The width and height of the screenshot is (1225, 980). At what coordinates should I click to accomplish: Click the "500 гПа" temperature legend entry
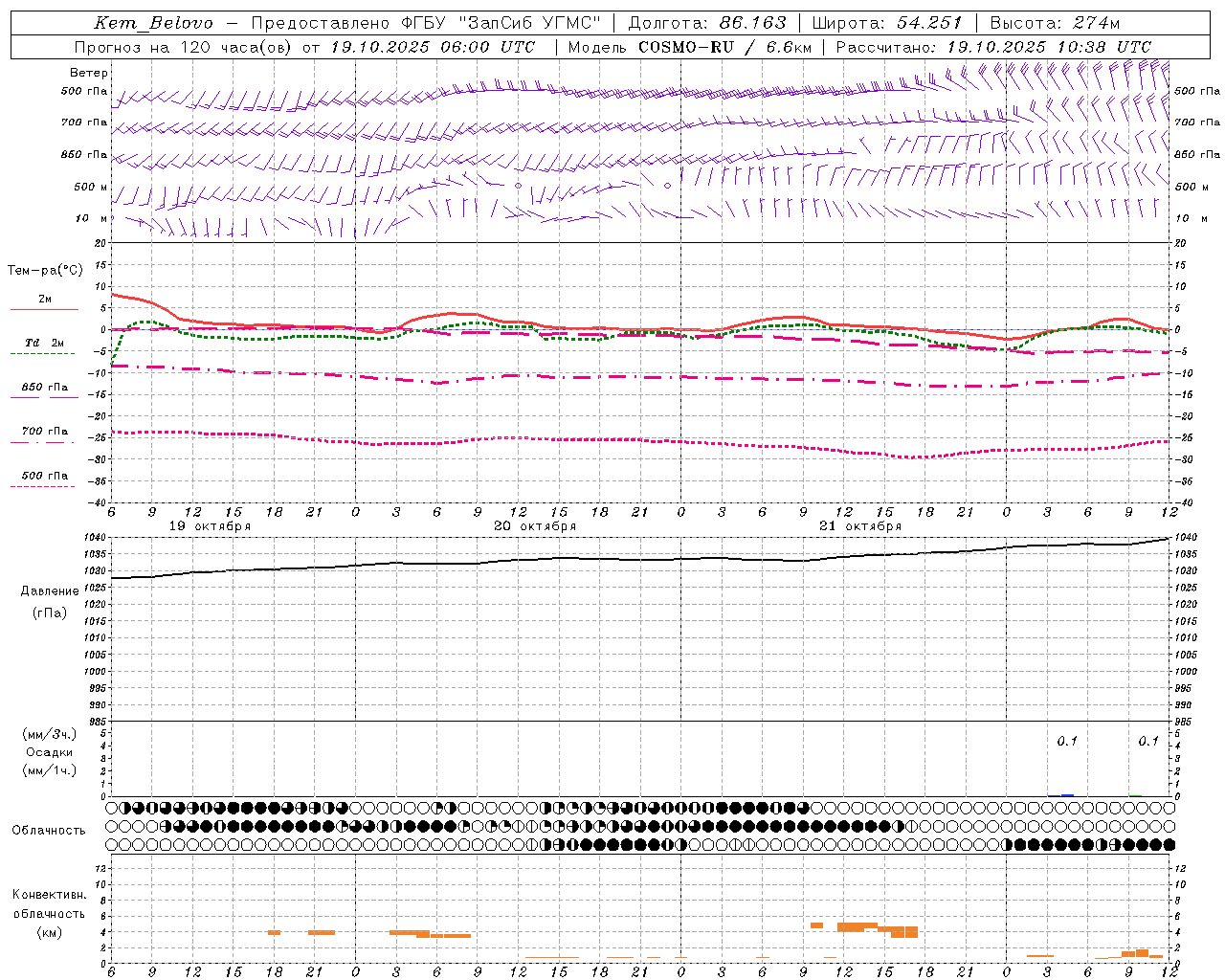44,476
